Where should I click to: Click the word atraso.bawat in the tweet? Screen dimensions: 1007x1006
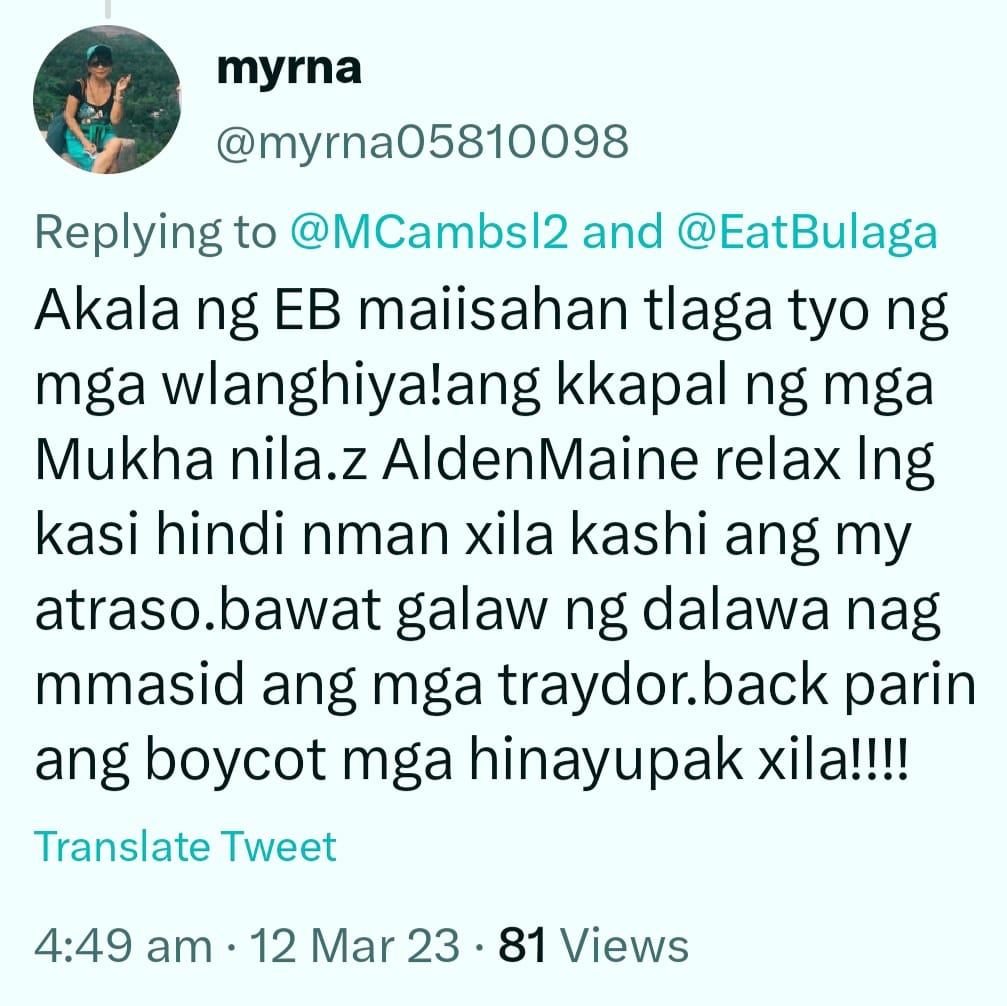[x=208, y=611]
